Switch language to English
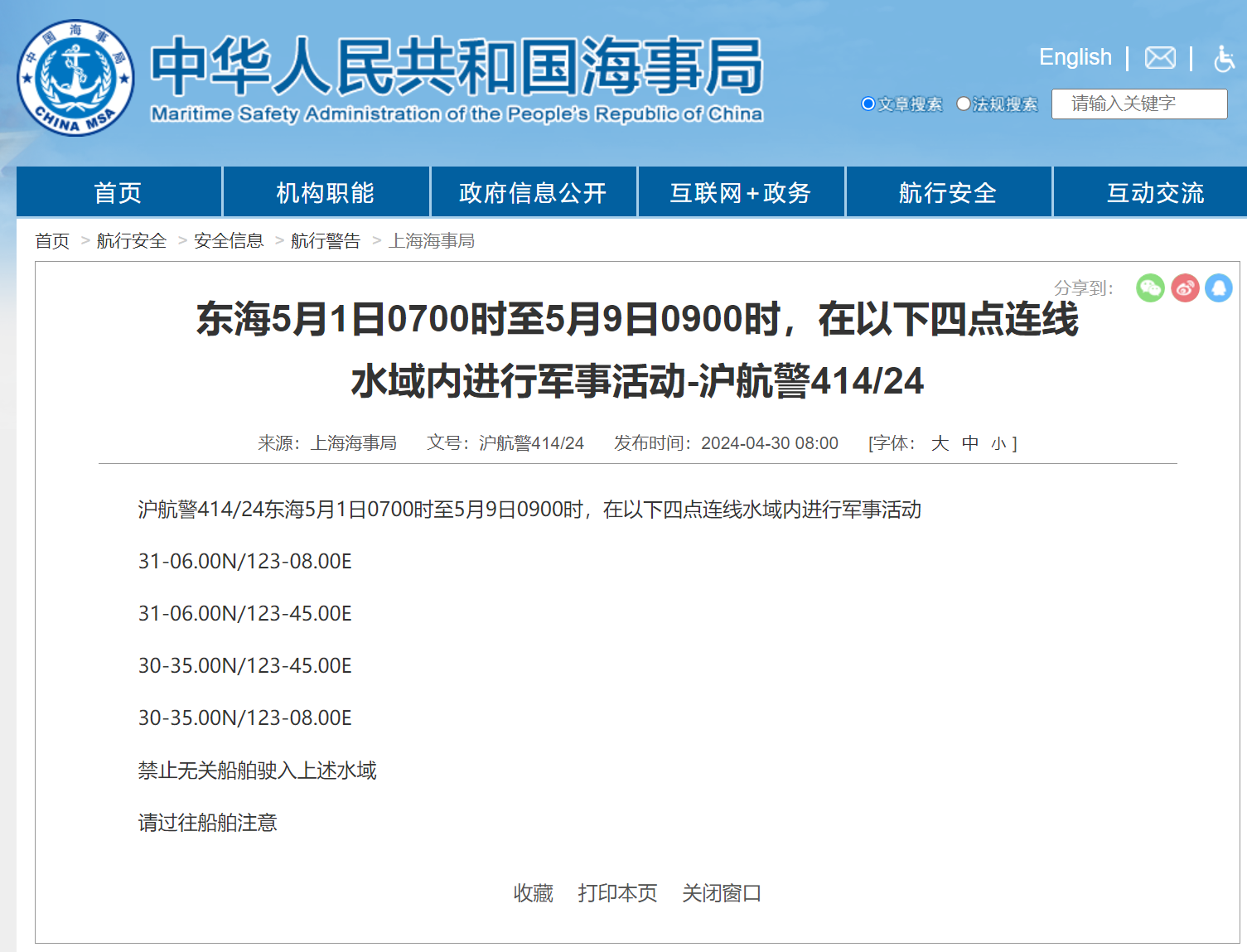Screen dimensions: 1247x952 click(1075, 57)
